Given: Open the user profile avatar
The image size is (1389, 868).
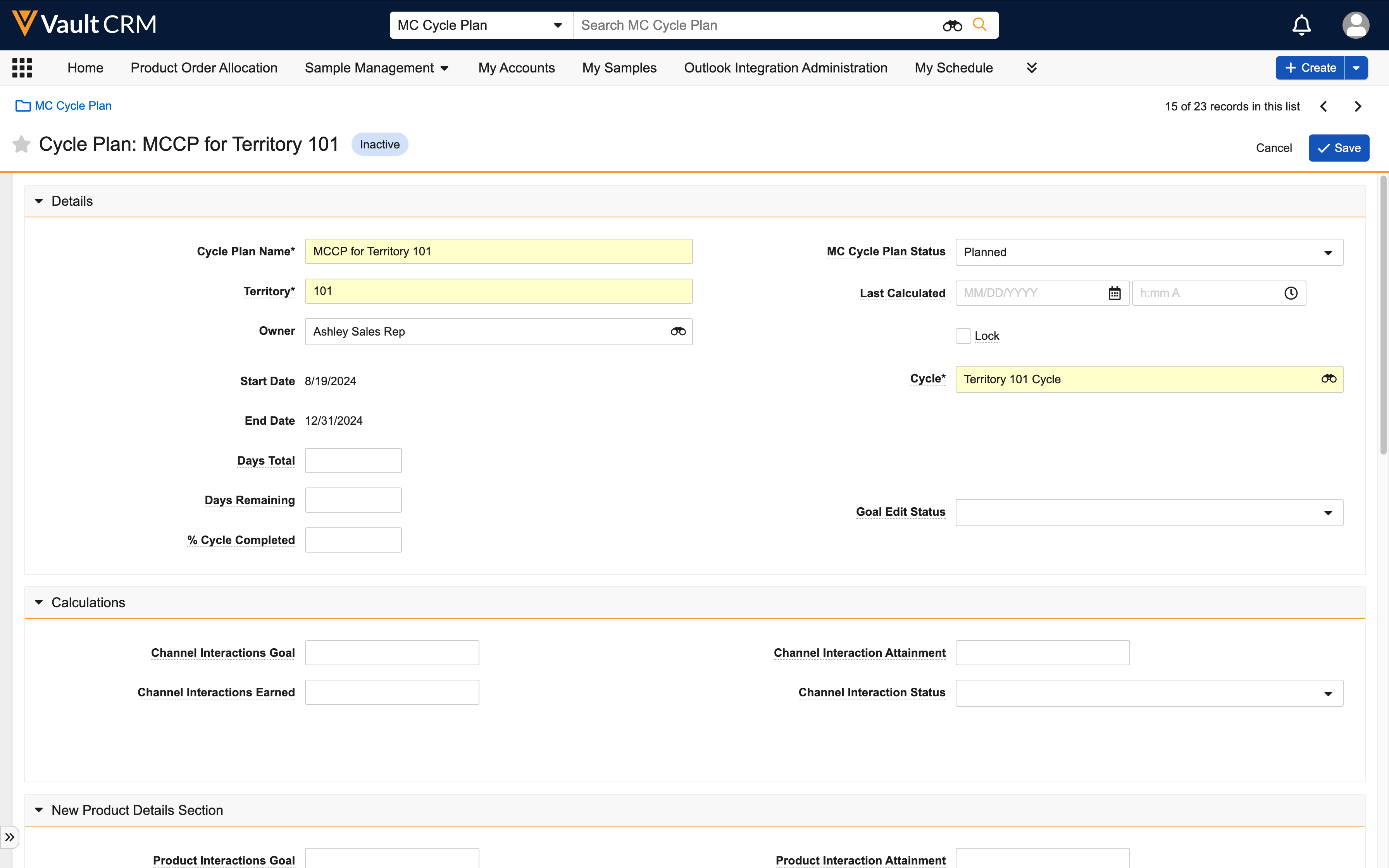Looking at the screenshot, I should (x=1355, y=25).
